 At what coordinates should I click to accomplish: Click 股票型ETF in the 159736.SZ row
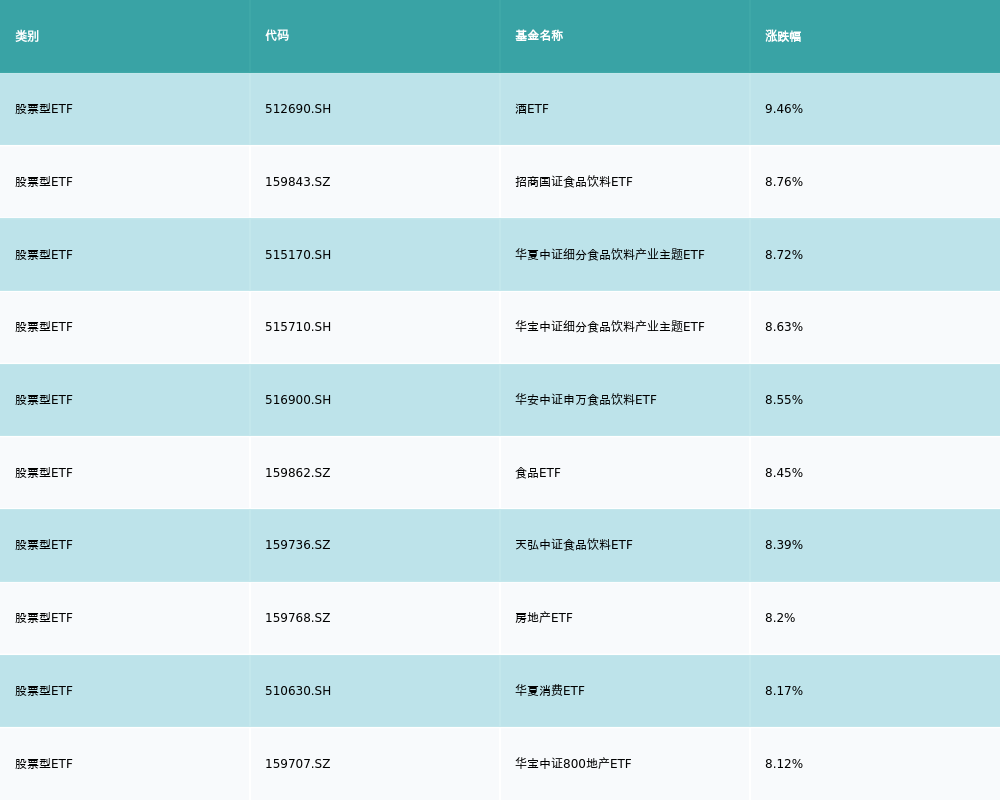point(44,545)
